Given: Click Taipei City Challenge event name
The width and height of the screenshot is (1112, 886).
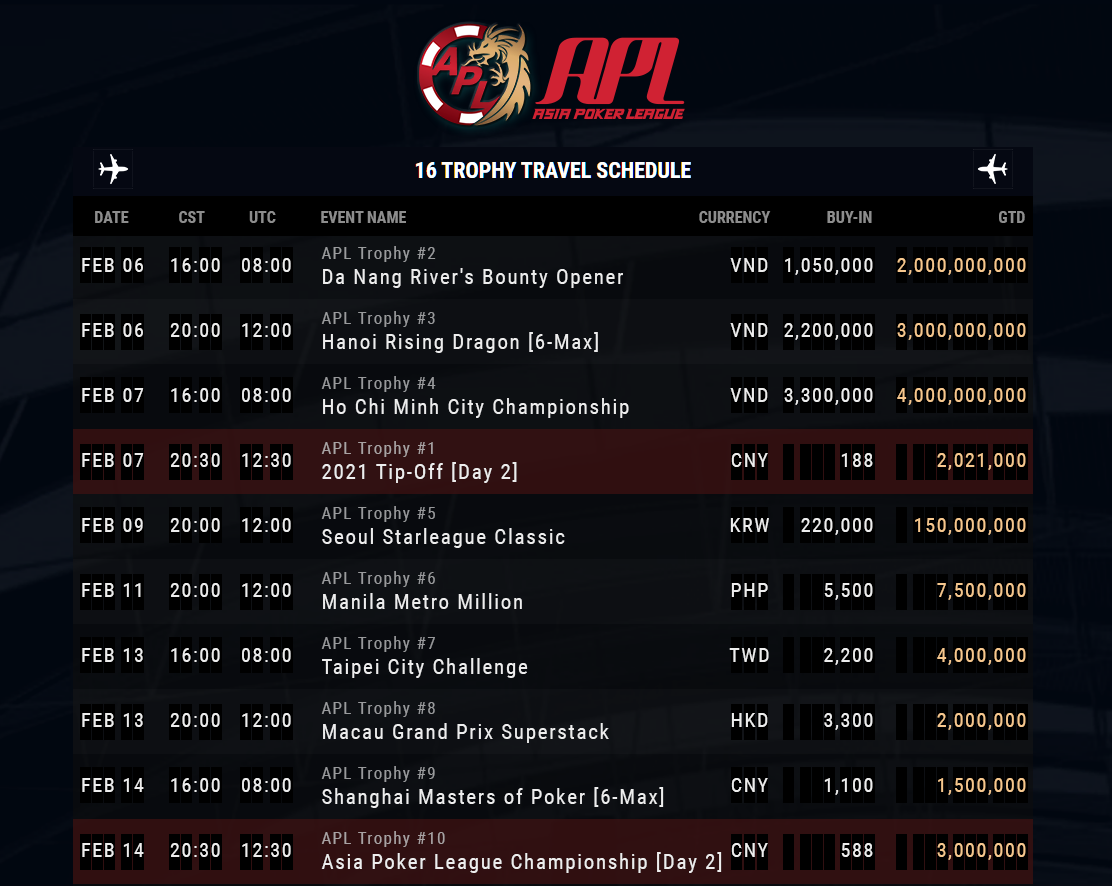Looking at the screenshot, I should click(425, 667).
